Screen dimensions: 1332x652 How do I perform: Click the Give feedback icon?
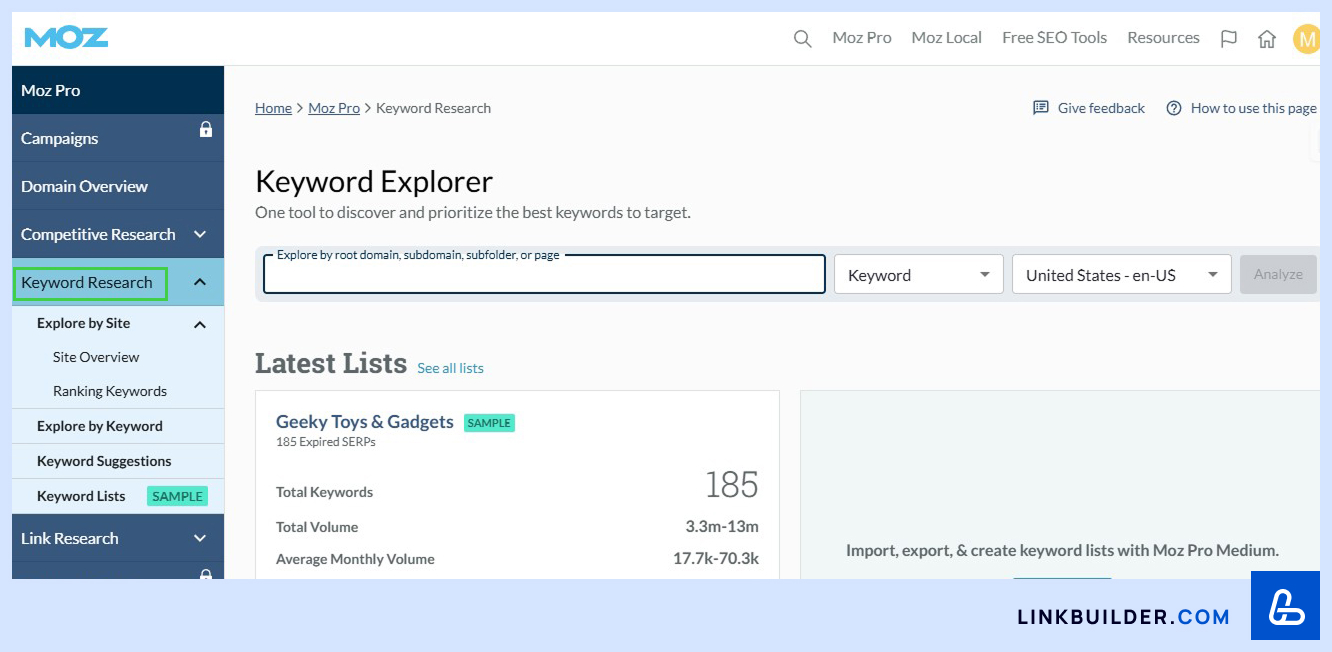1041,108
